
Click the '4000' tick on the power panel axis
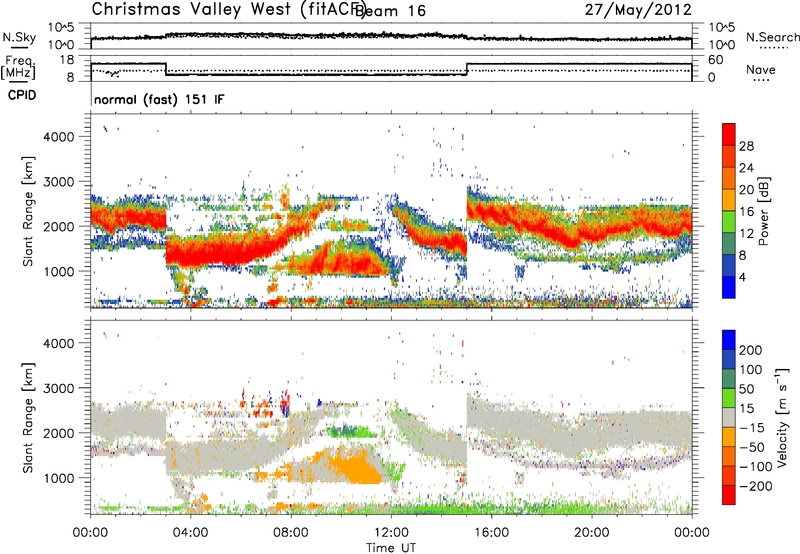click(x=59, y=137)
